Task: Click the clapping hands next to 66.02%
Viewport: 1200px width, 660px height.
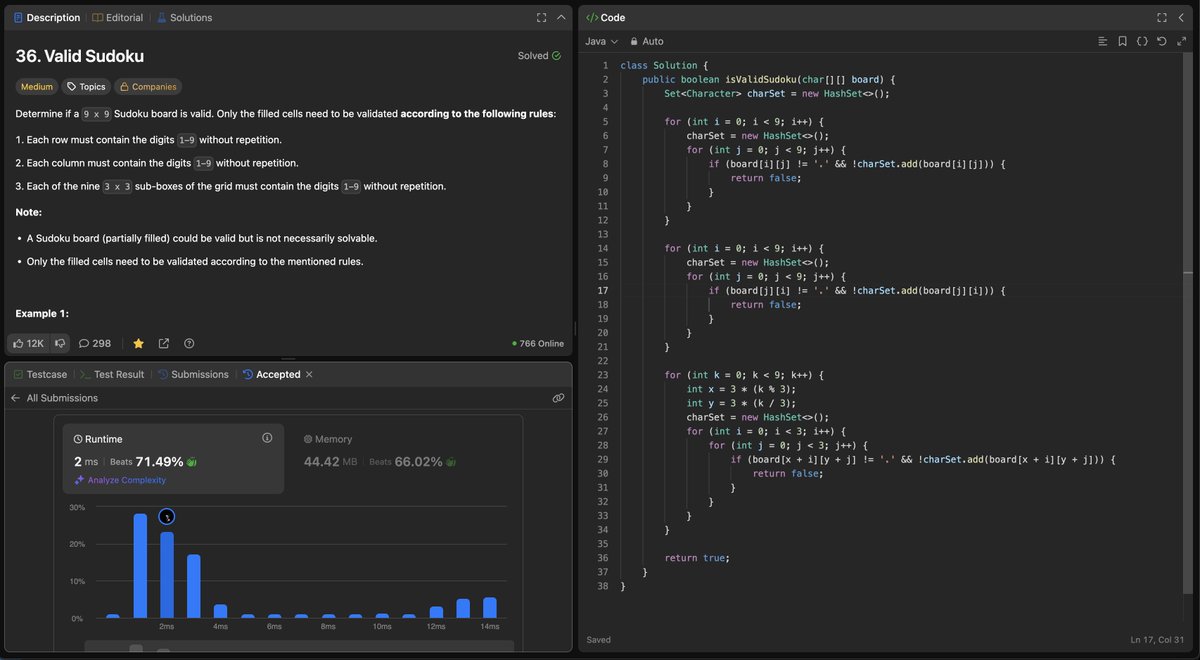Action: tap(451, 462)
